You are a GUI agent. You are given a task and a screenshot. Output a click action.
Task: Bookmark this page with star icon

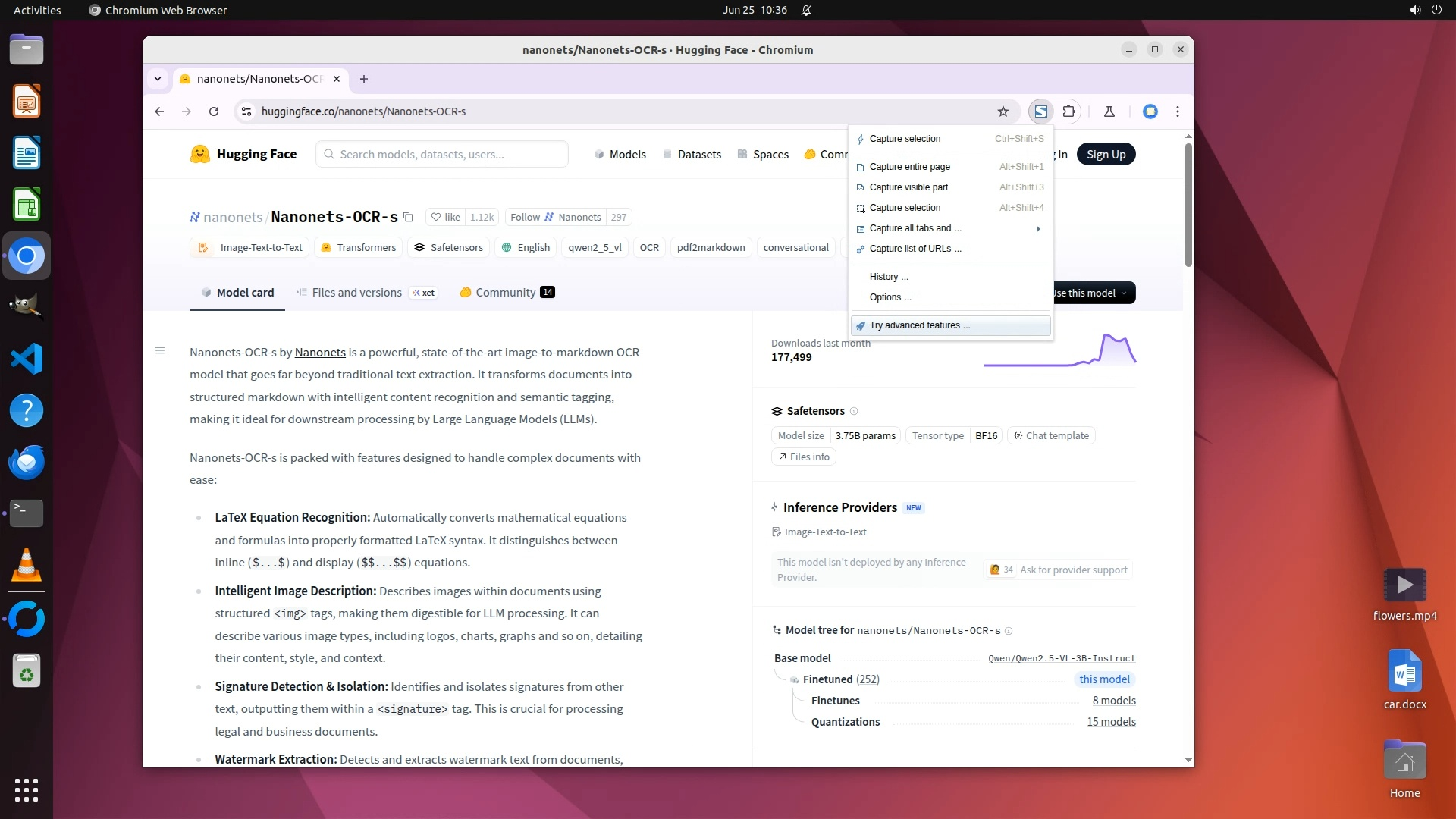click(1003, 111)
